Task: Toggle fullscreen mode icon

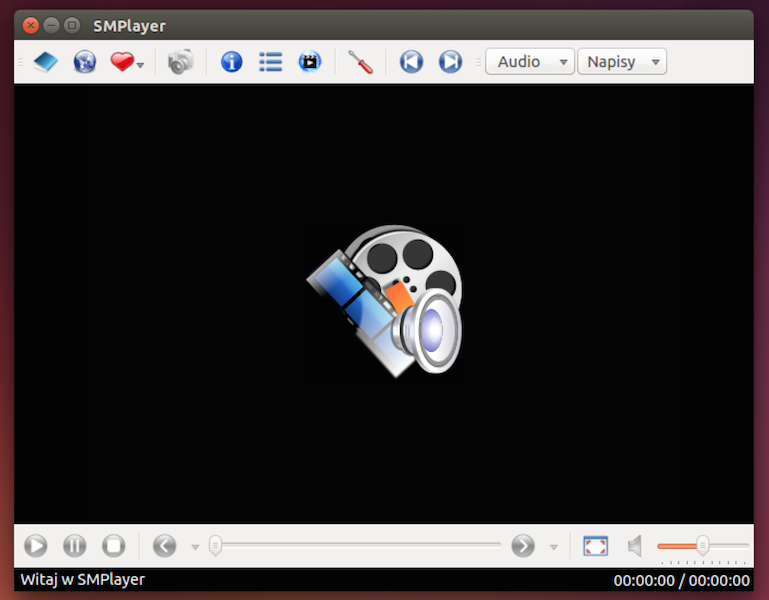Action: (595, 546)
